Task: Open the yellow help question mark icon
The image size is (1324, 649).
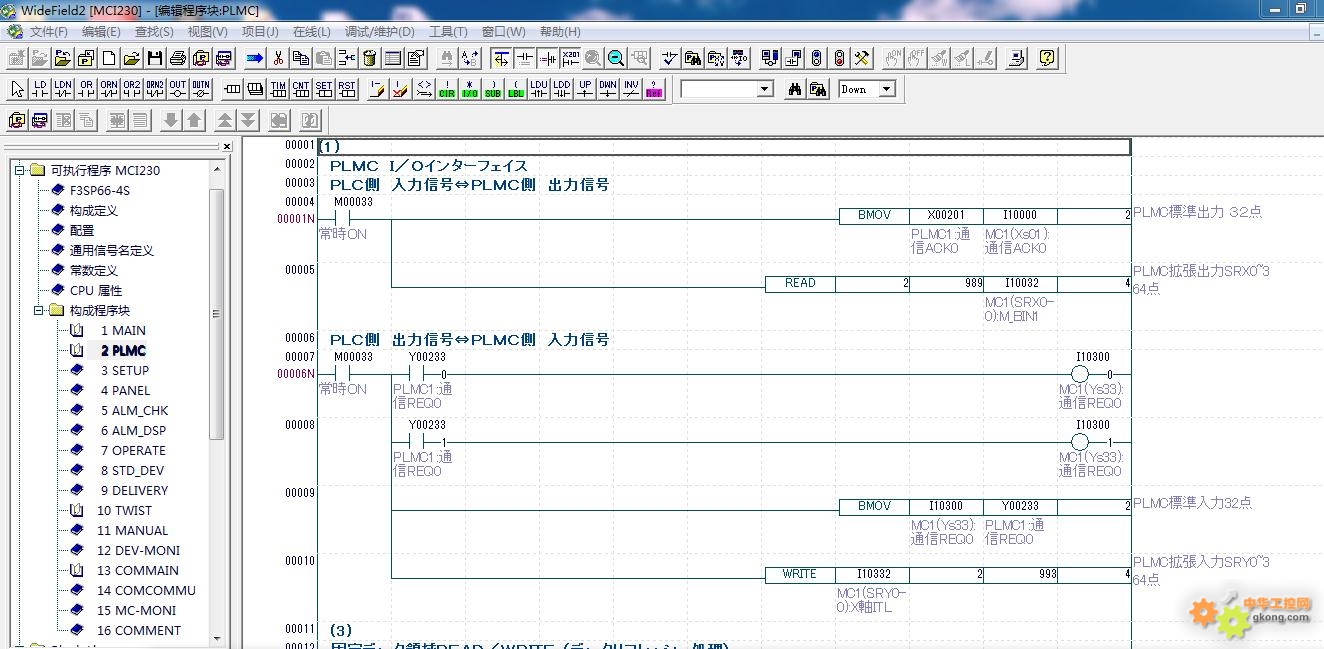Action: 1046,58
